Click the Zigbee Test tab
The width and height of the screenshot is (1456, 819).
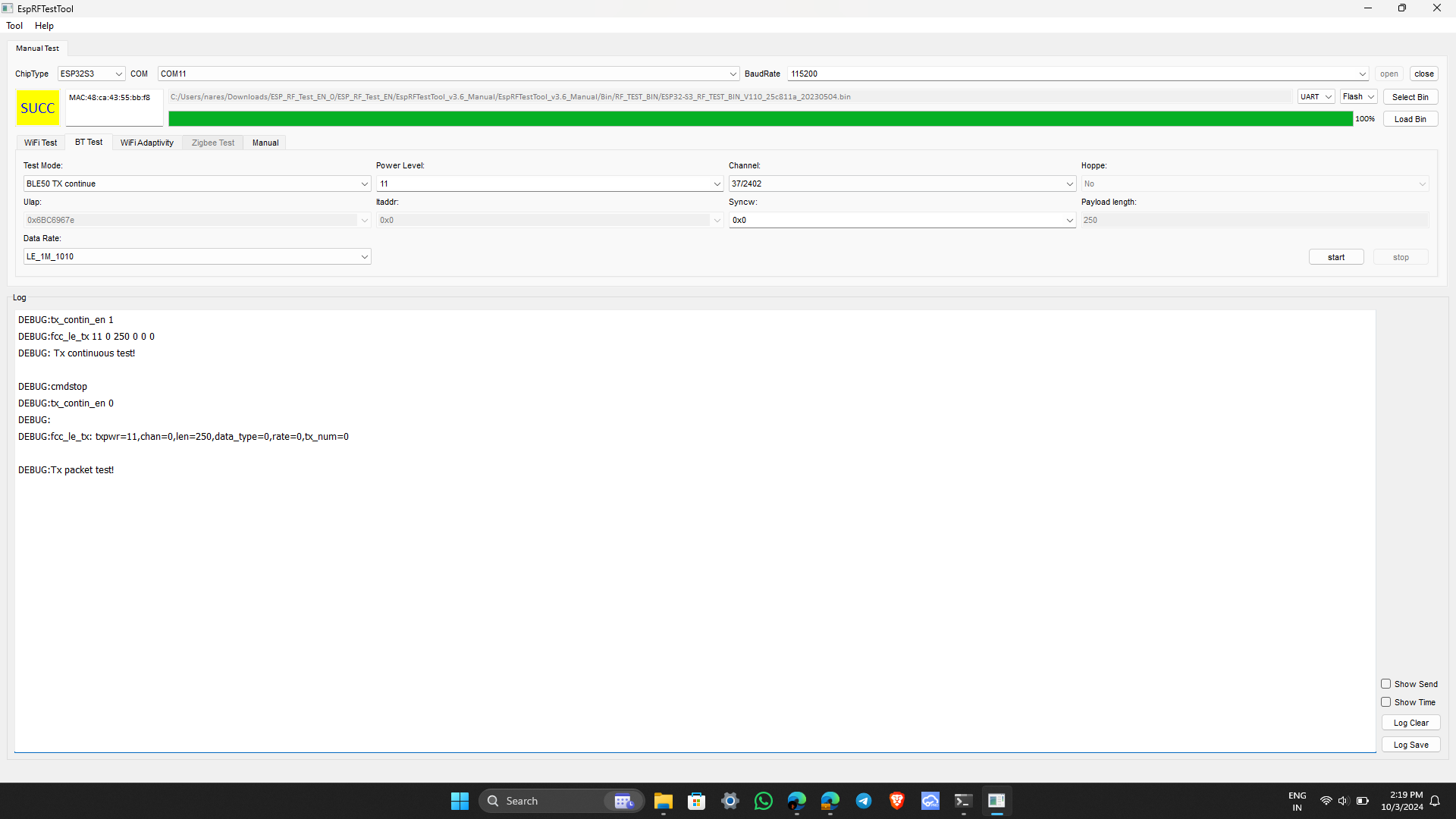coord(213,143)
